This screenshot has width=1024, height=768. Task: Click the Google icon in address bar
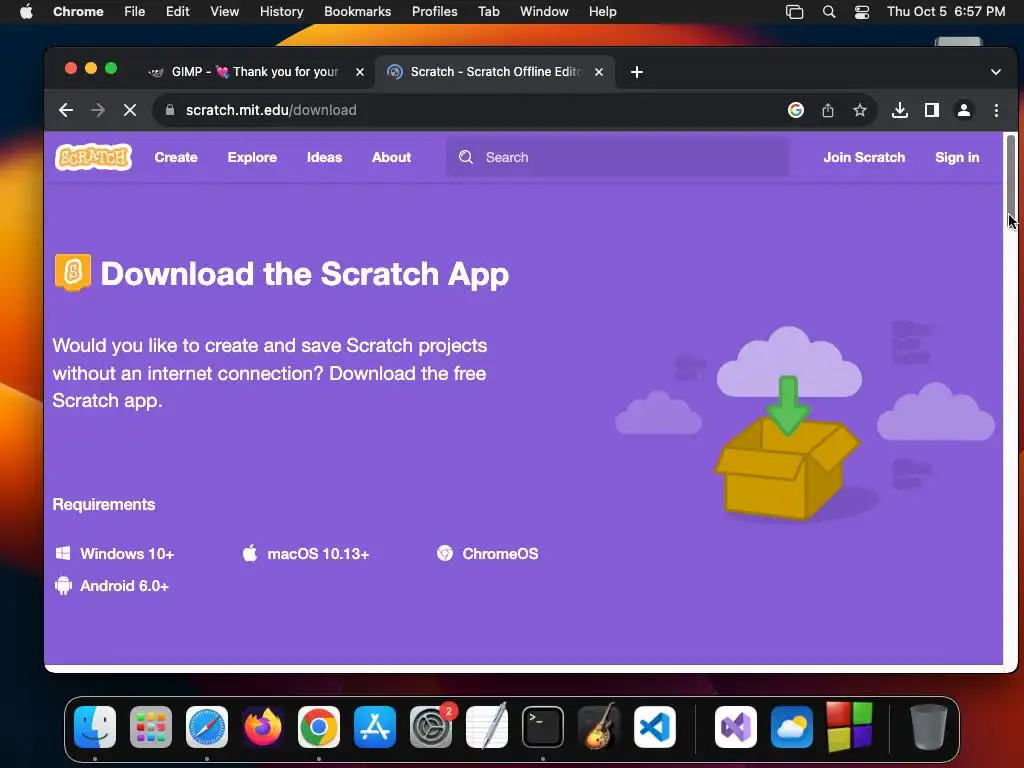point(795,110)
